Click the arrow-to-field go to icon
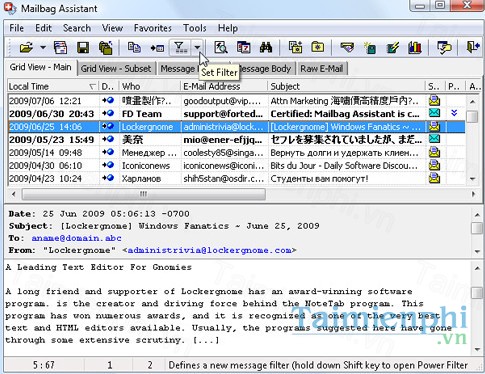 pyautogui.click(x=157, y=48)
